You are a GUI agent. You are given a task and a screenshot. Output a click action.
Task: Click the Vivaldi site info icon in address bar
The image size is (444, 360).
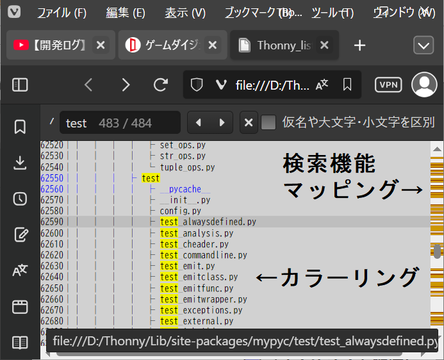point(221,85)
